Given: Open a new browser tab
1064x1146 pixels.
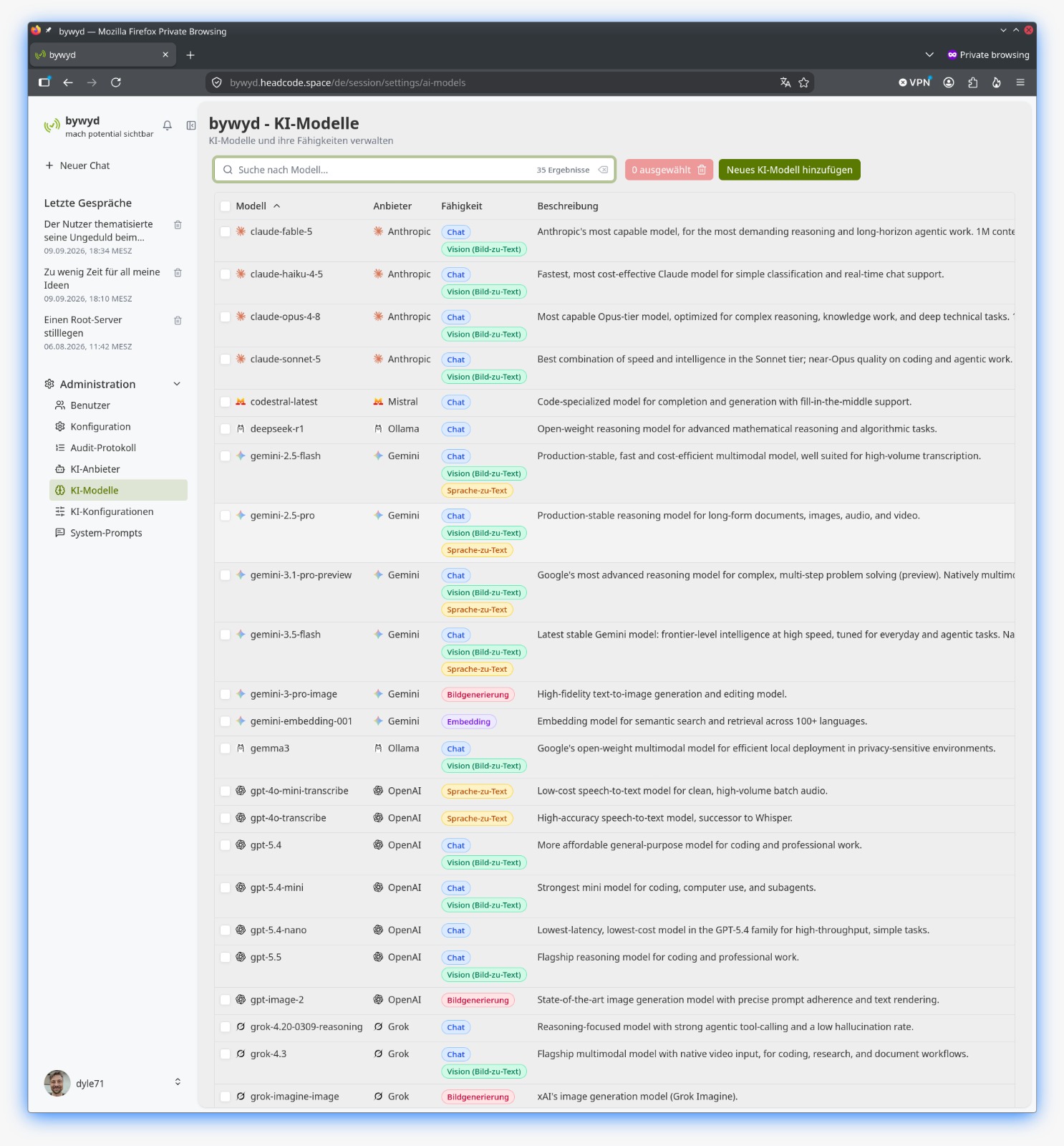Looking at the screenshot, I should (190, 55).
